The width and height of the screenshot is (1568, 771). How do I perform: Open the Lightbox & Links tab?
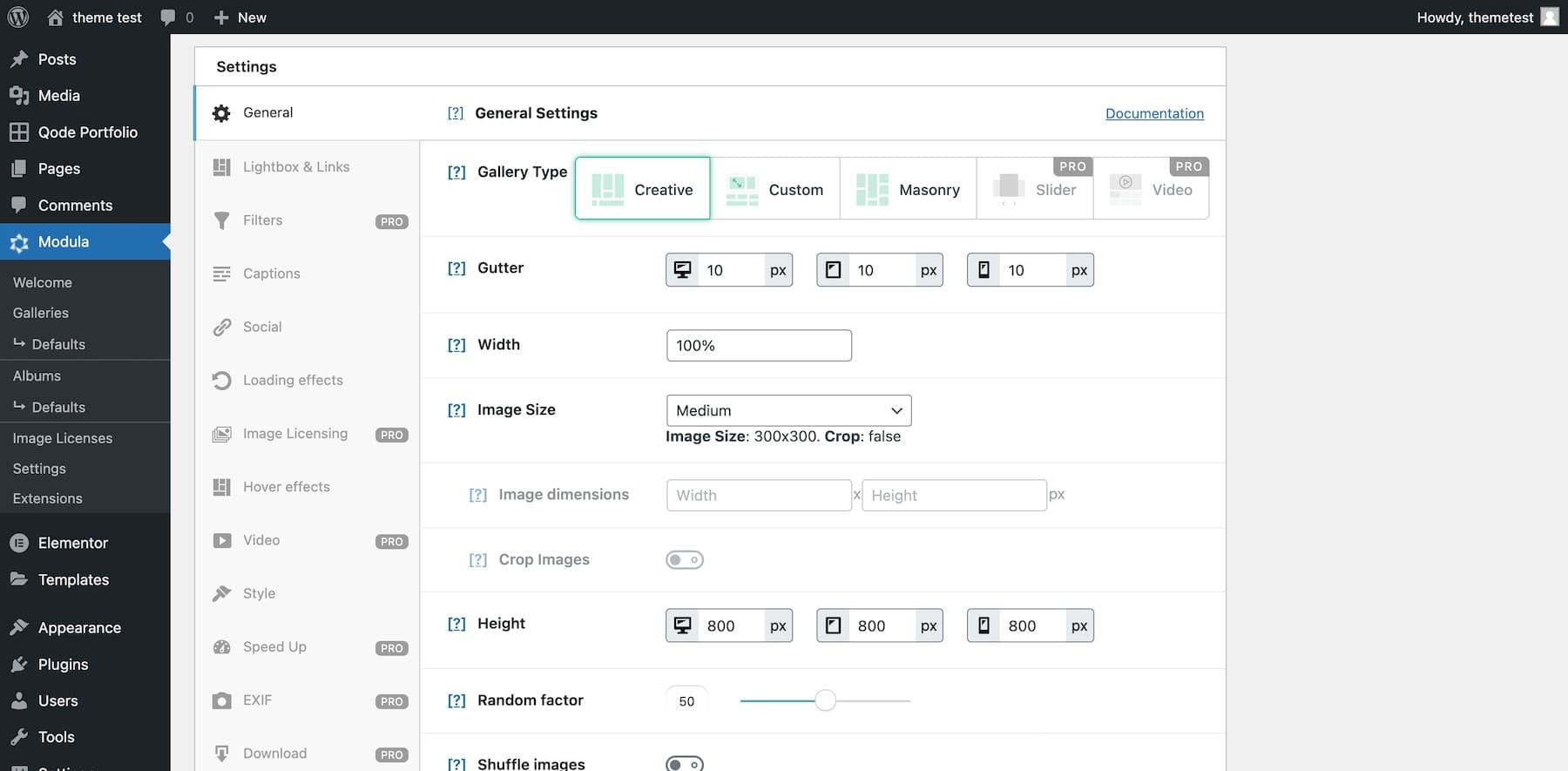(x=308, y=166)
